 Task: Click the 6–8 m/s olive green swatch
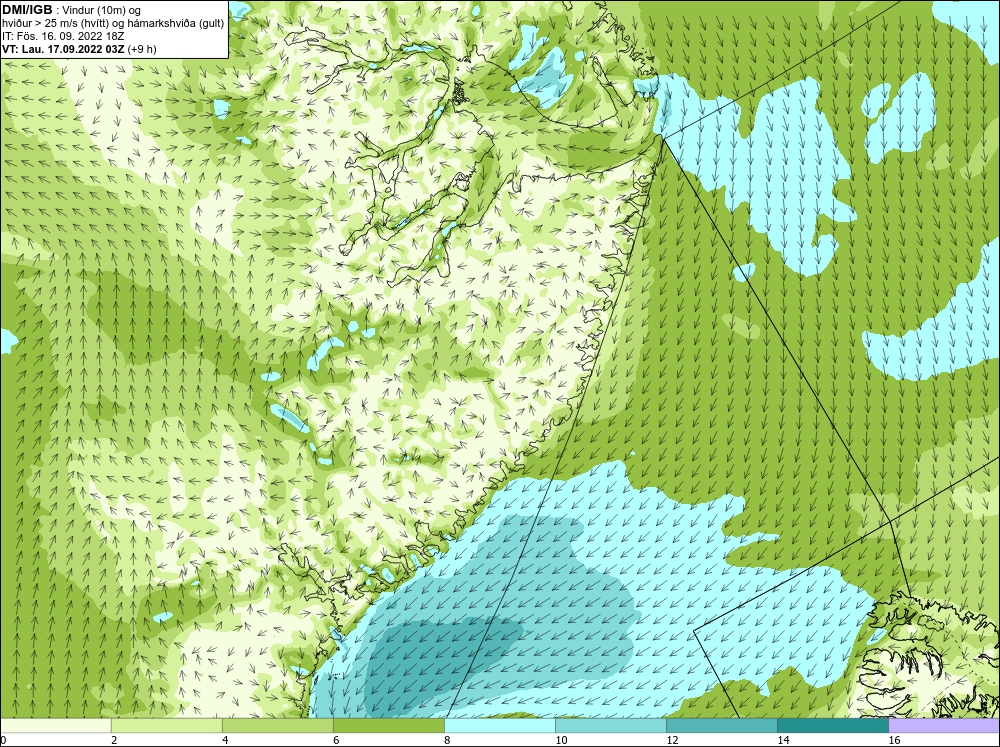coord(389,725)
